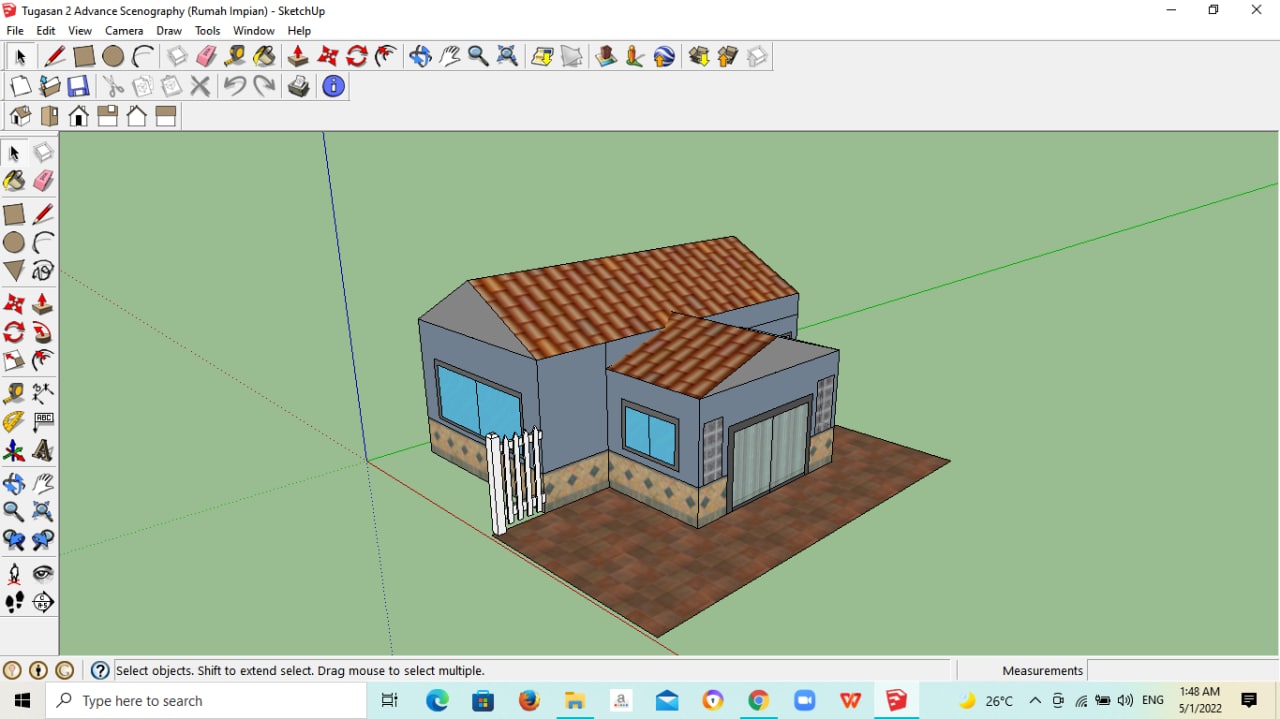Open Model Info blue icon

333,87
